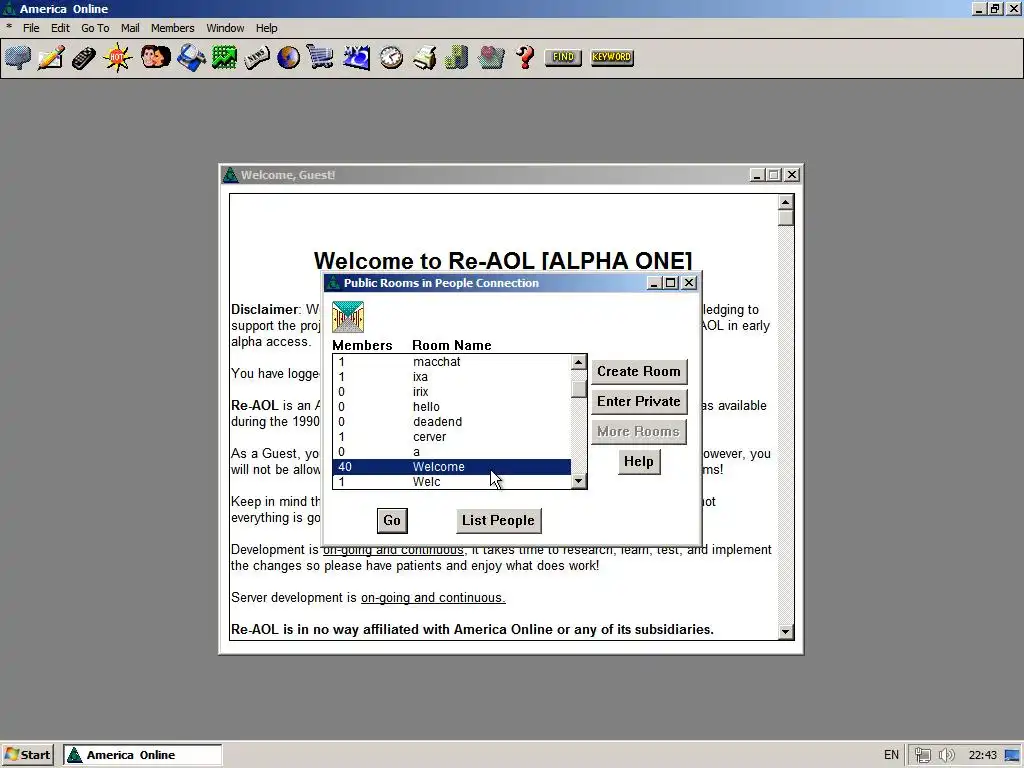Select the Welc room row
This screenshot has height=768, width=1024.
click(452, 481)
